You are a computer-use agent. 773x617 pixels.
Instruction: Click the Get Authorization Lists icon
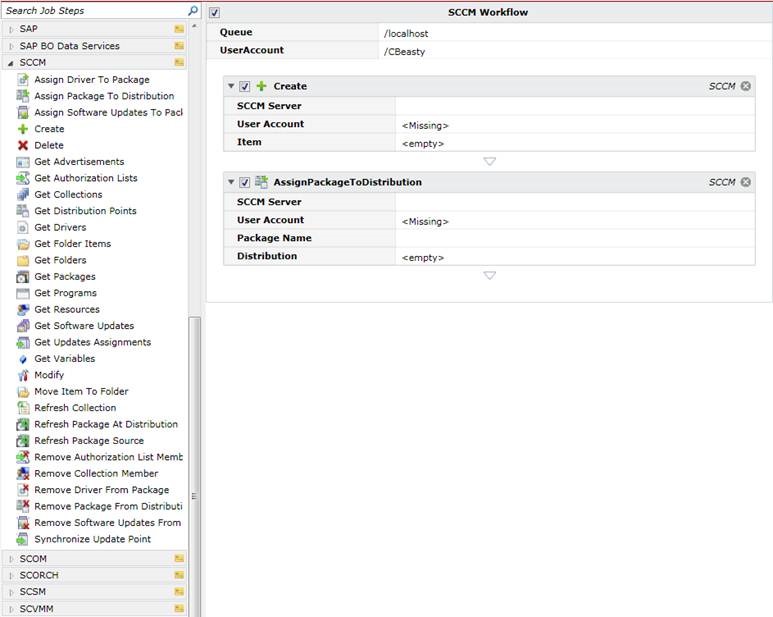click(23, 178)
